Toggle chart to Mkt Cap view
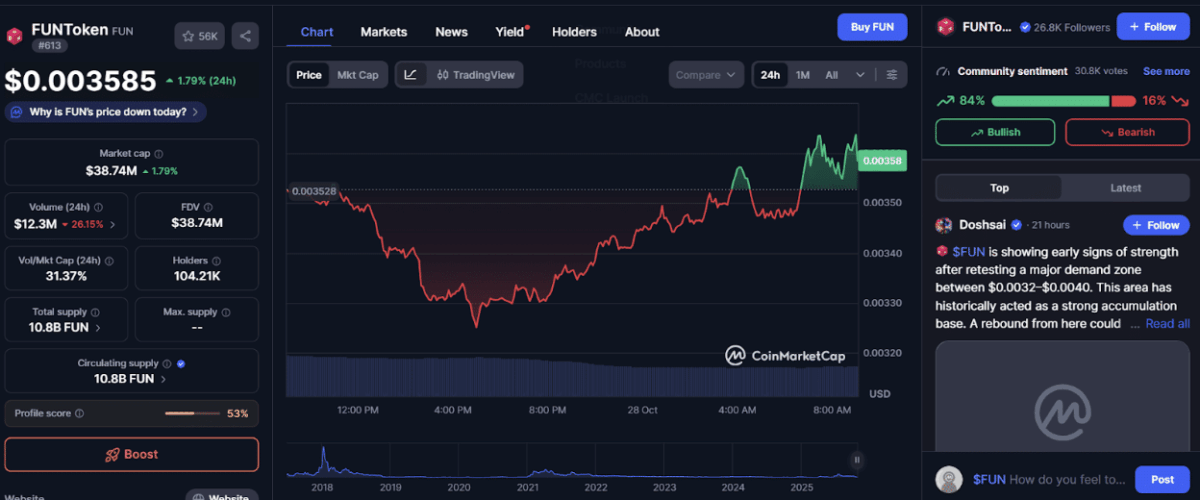The height and width of the screenshot is (500, 1200). point(357,75)
